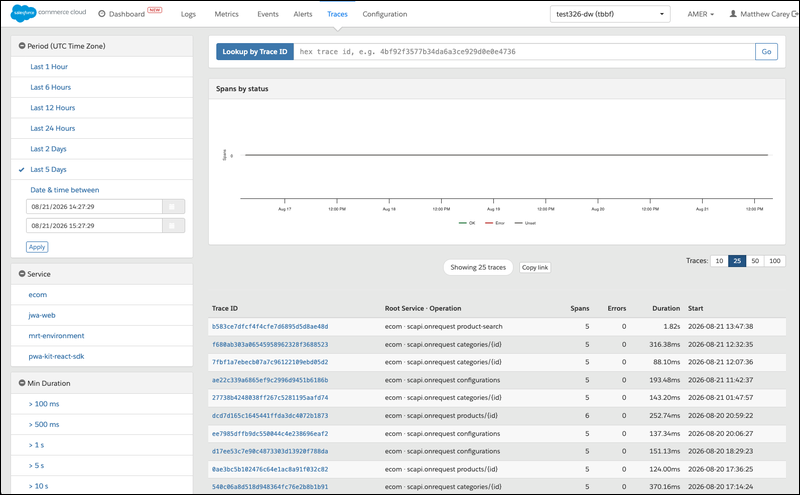Open trace 7fbf1a7ebecb07a7c9612109ebd05d2
This screenshot has height=495, width=800.
click(270, 362)
